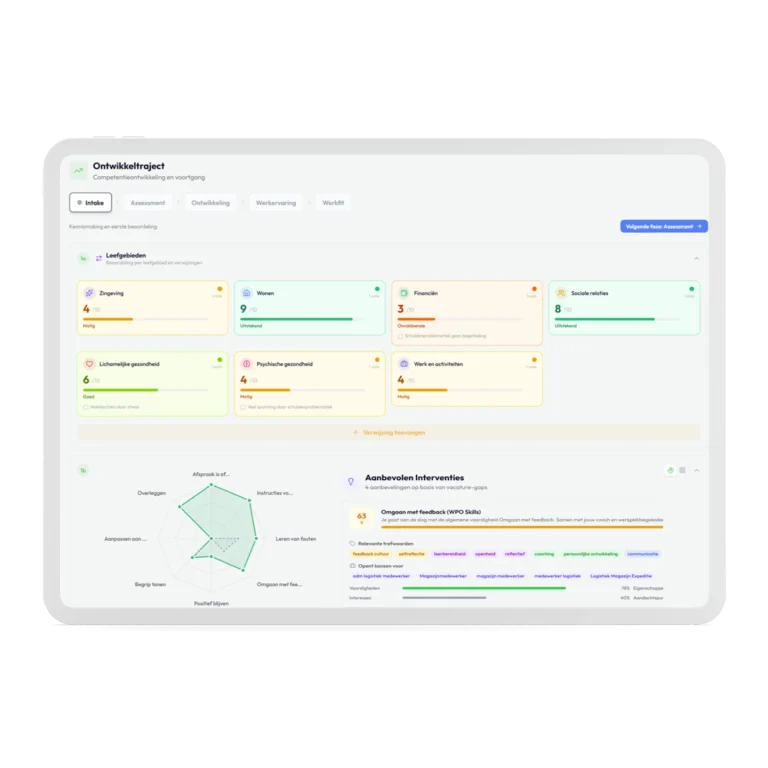Click the Zingeving card icon
Screen dimensions: 768x768
(x=90, y=293)
